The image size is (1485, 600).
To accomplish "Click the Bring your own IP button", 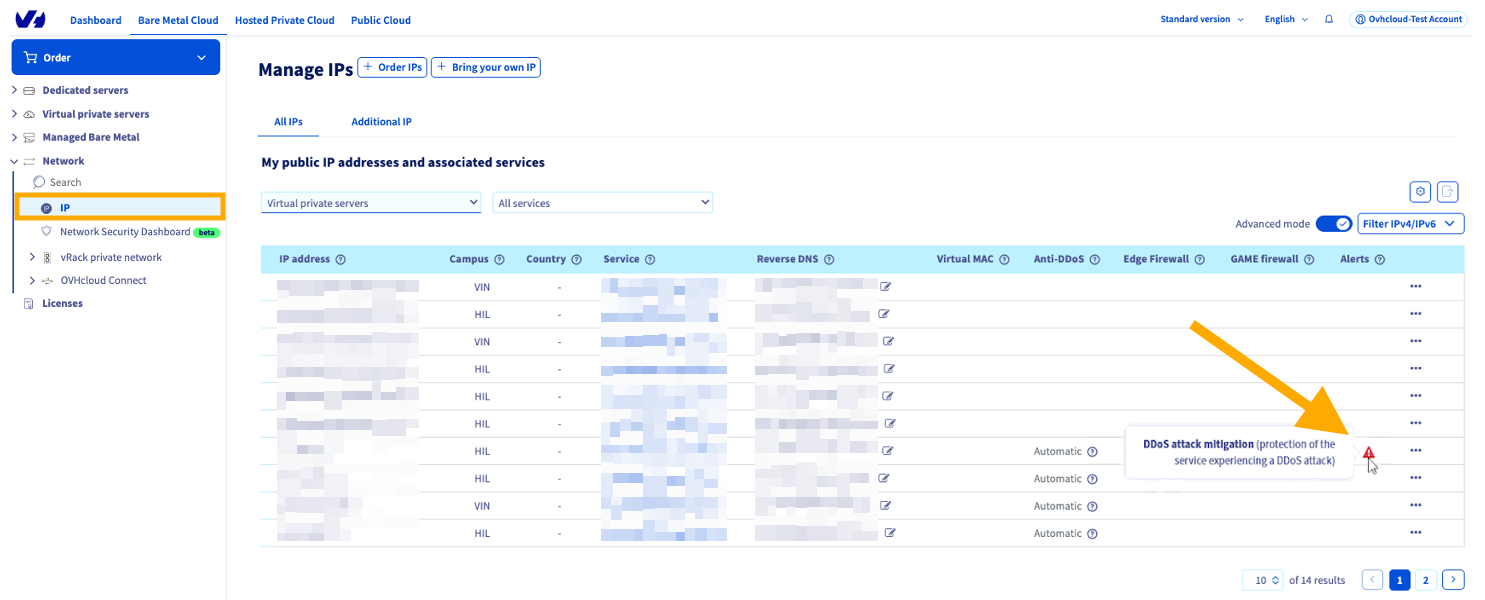I will (x=485, y=67).
